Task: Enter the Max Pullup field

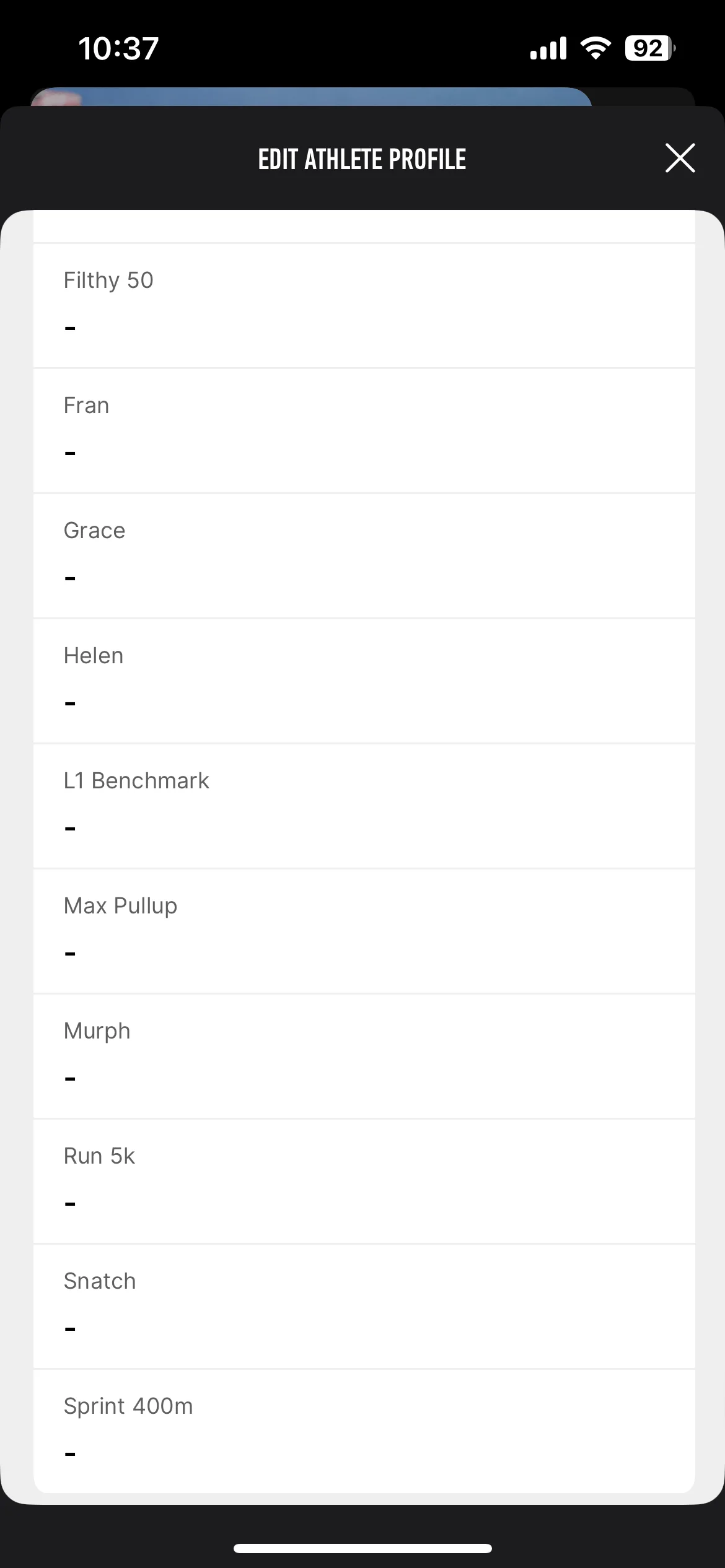Action: [364, 931]
